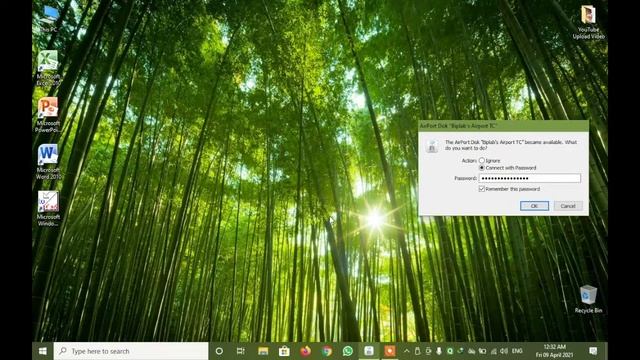Viewport: 640px width, 360px height.
Task: Switch to the AirPort disk app in the taskbar
Action: (369, 351)
